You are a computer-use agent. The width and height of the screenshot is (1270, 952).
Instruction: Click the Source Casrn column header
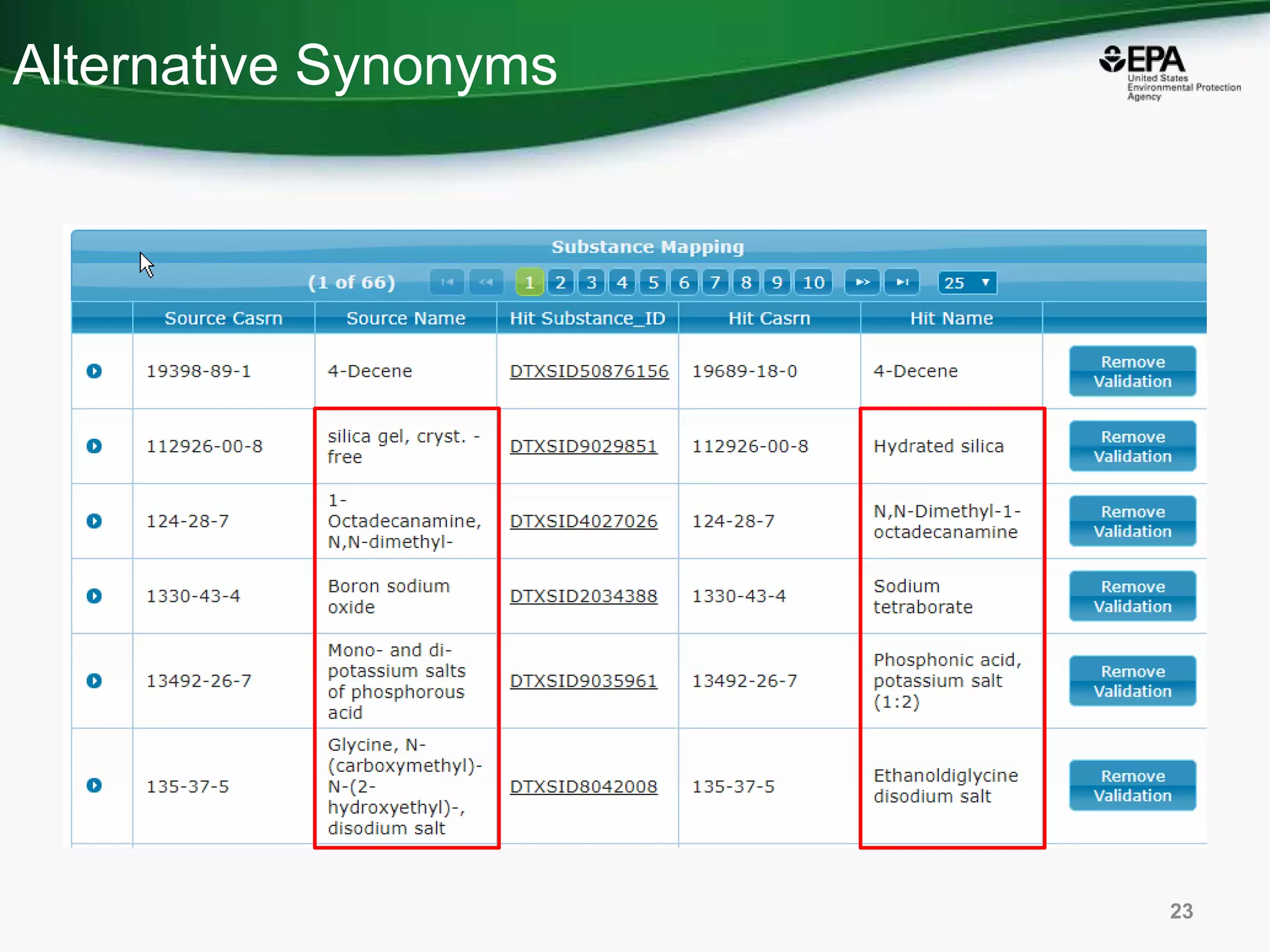(x=224, y=318)
